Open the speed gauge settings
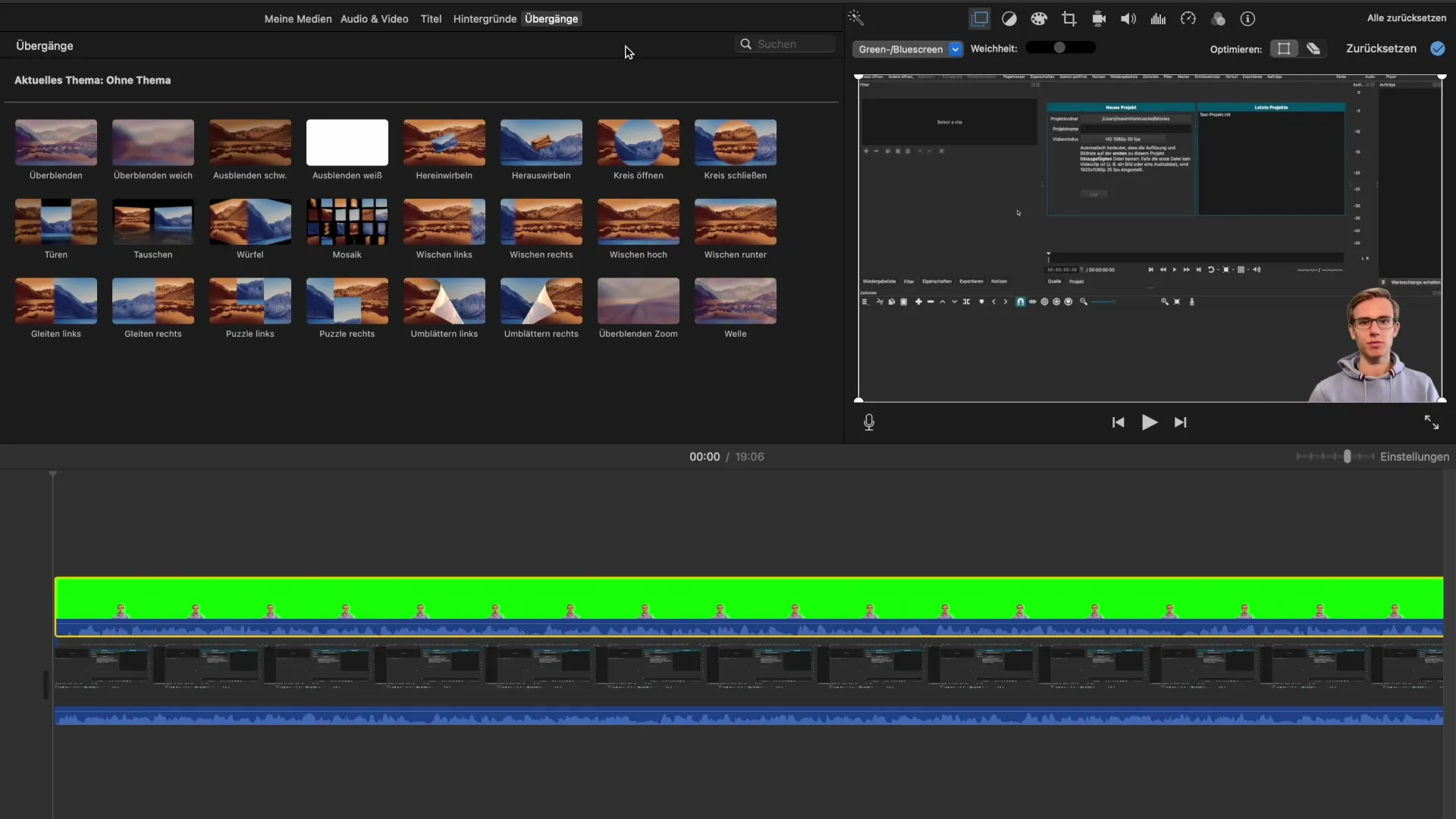1456x819 pixels. (x=1188, y=19)
